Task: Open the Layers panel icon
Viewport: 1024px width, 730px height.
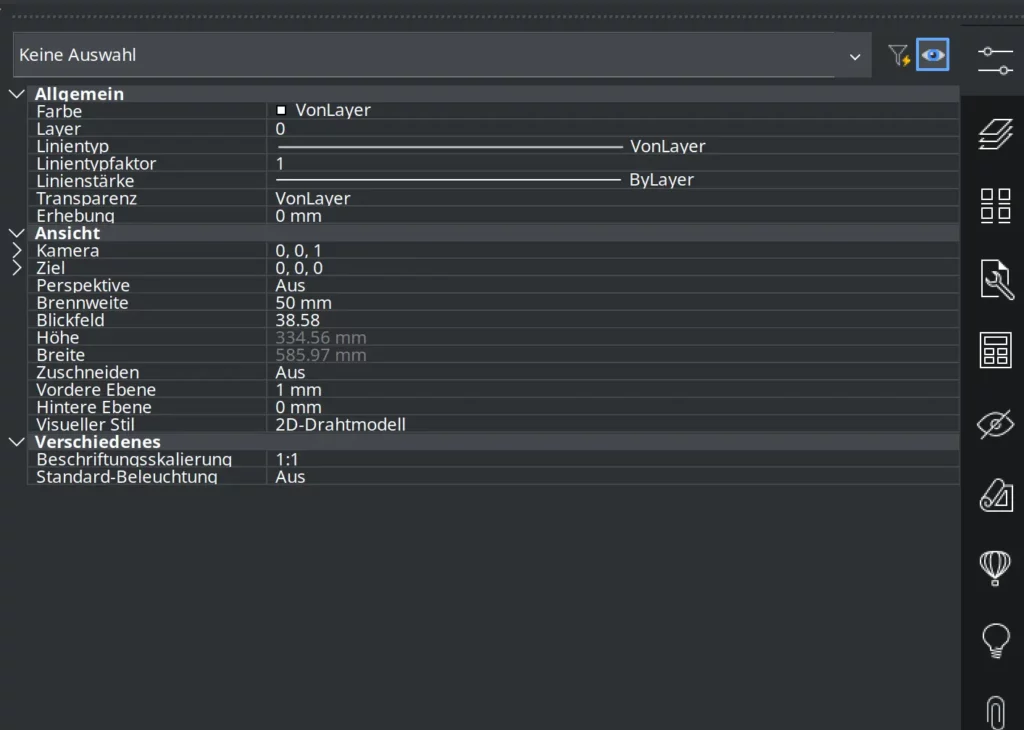Action: tap(995, 134)
